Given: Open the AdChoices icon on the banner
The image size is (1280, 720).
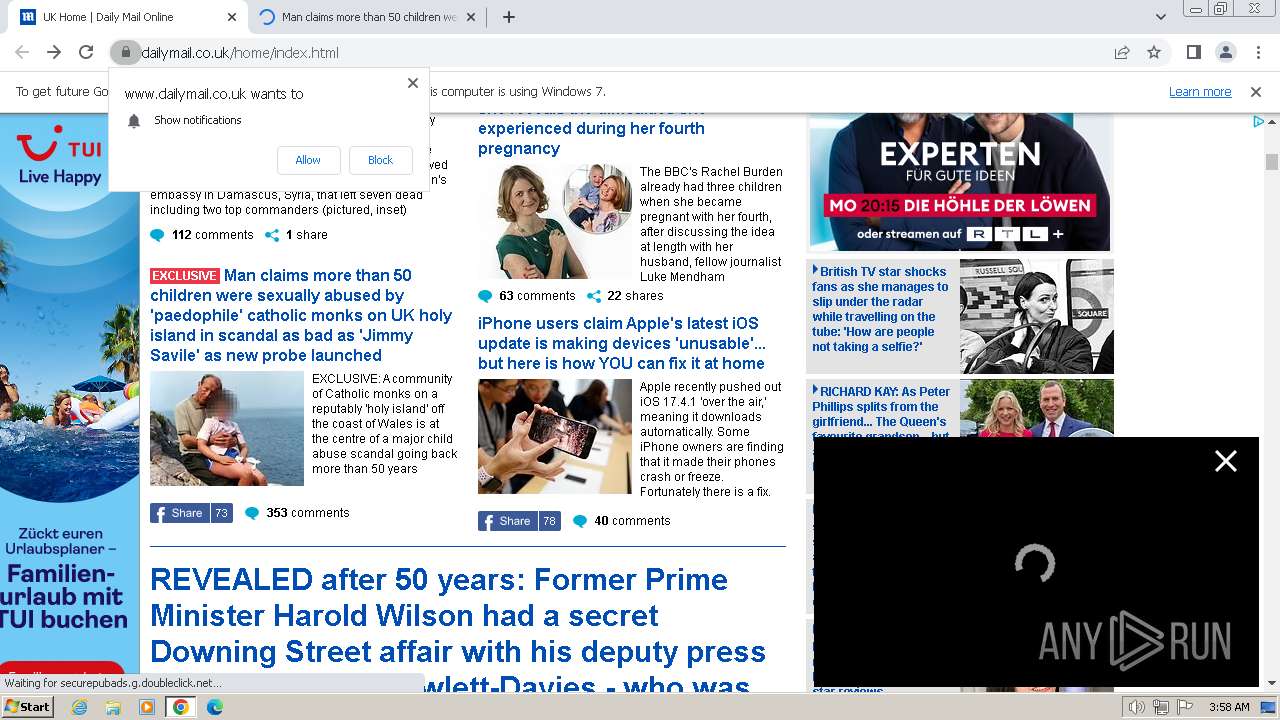Looking at the screenshot, I should coord(1259,122).
